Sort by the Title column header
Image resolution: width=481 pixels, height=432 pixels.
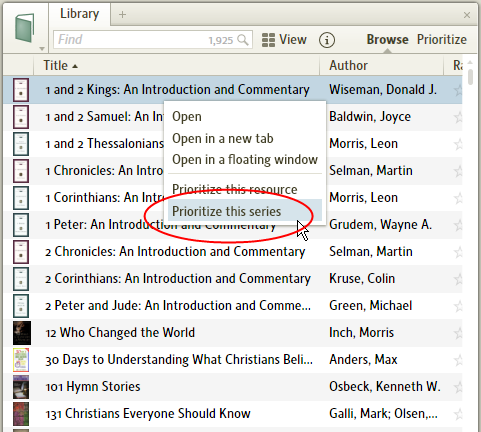(176, 66)
